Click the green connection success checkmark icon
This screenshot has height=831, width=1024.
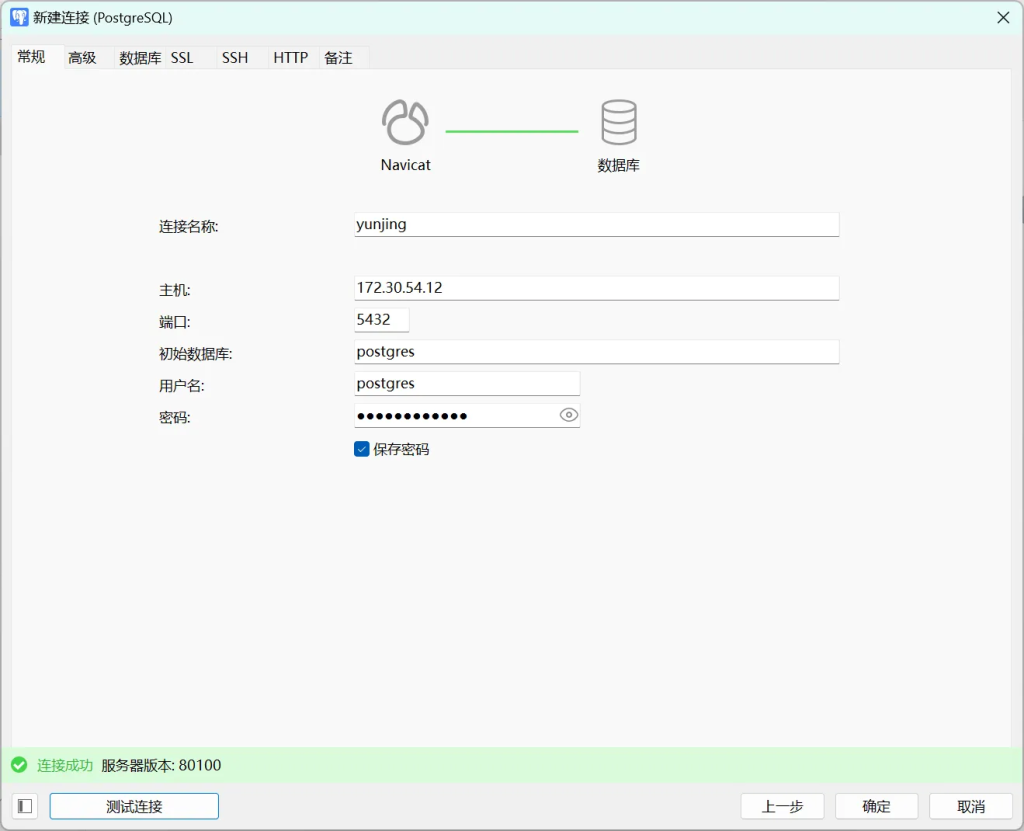(x=19, y=765)
